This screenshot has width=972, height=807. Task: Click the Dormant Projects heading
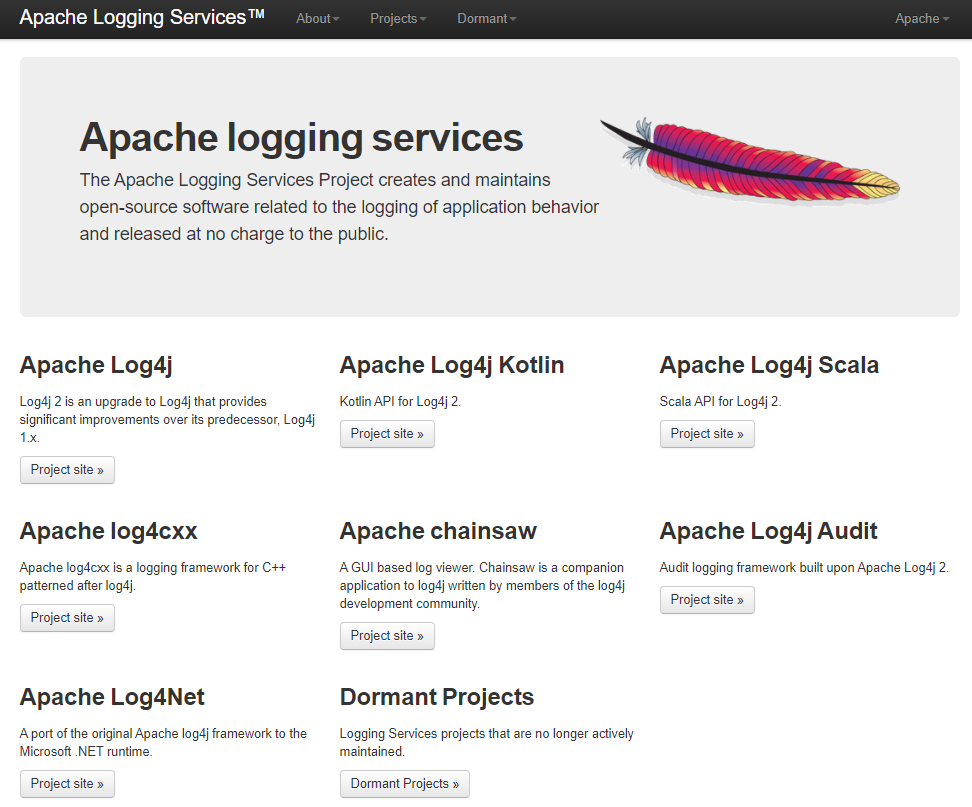436,697
